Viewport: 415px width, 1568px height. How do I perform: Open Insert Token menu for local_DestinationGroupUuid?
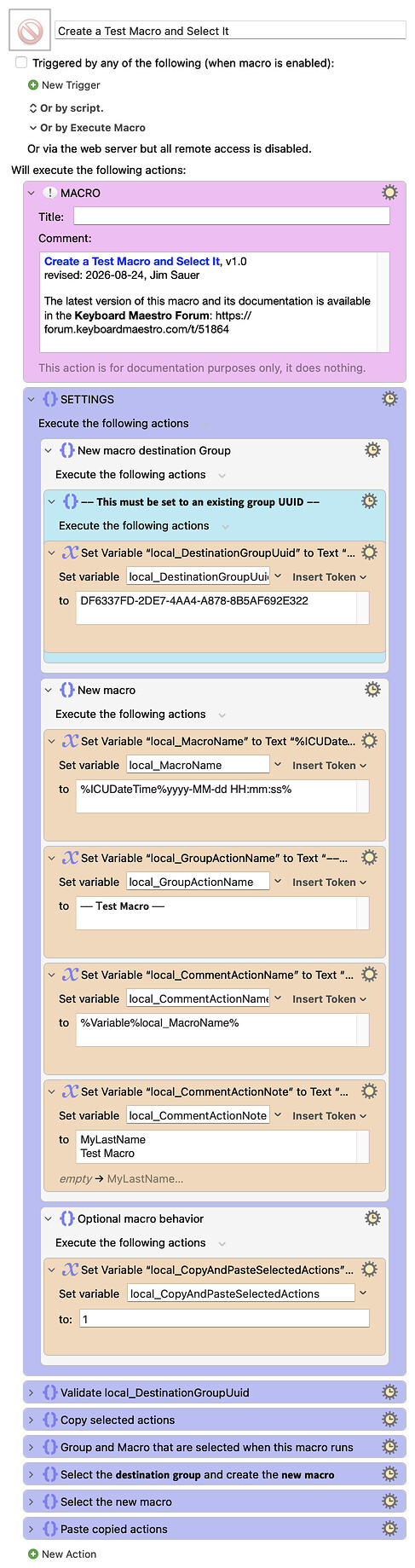click(329, 577)
